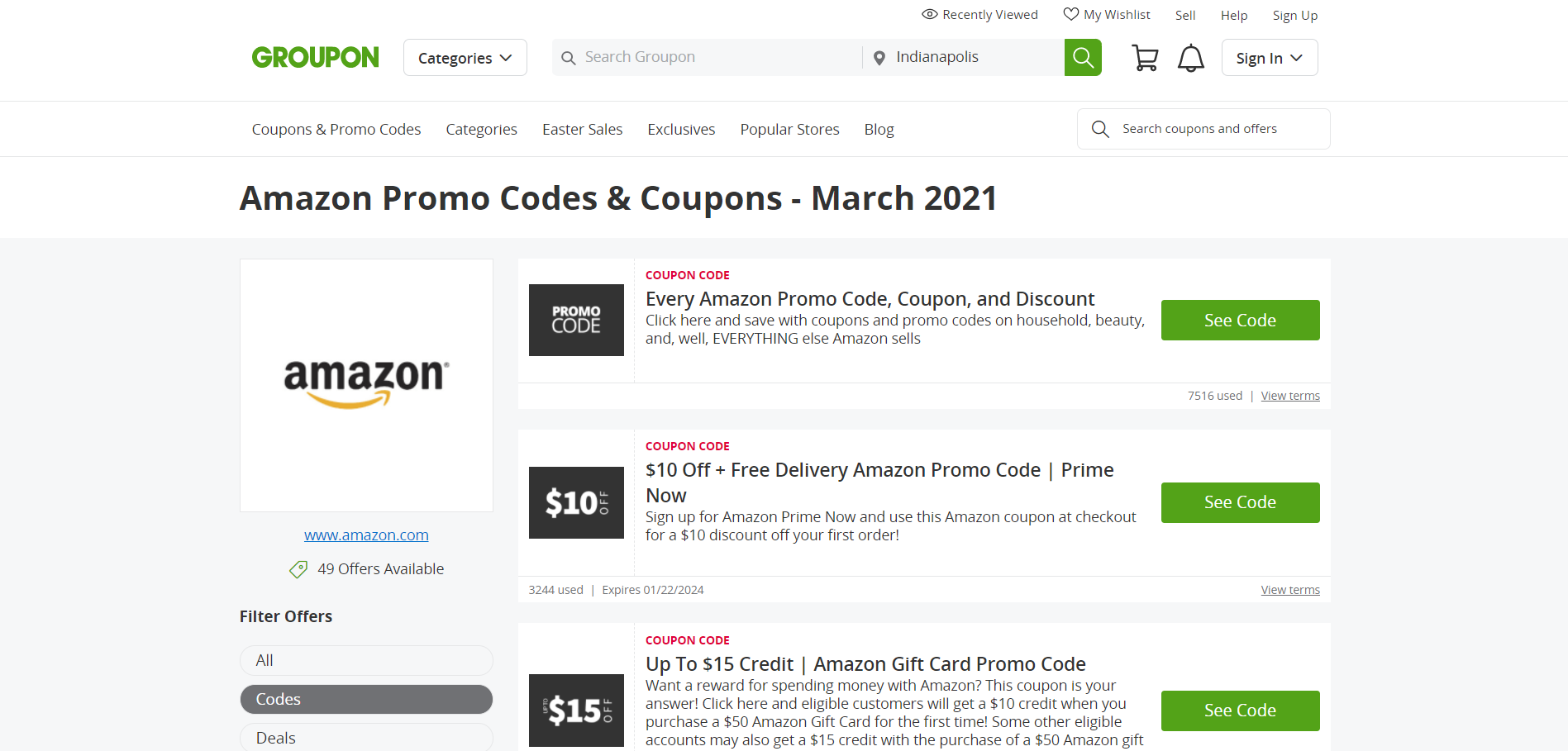1568x751 pixels.
Task: Open the www.amazon.com link
Action: point(366,535)
